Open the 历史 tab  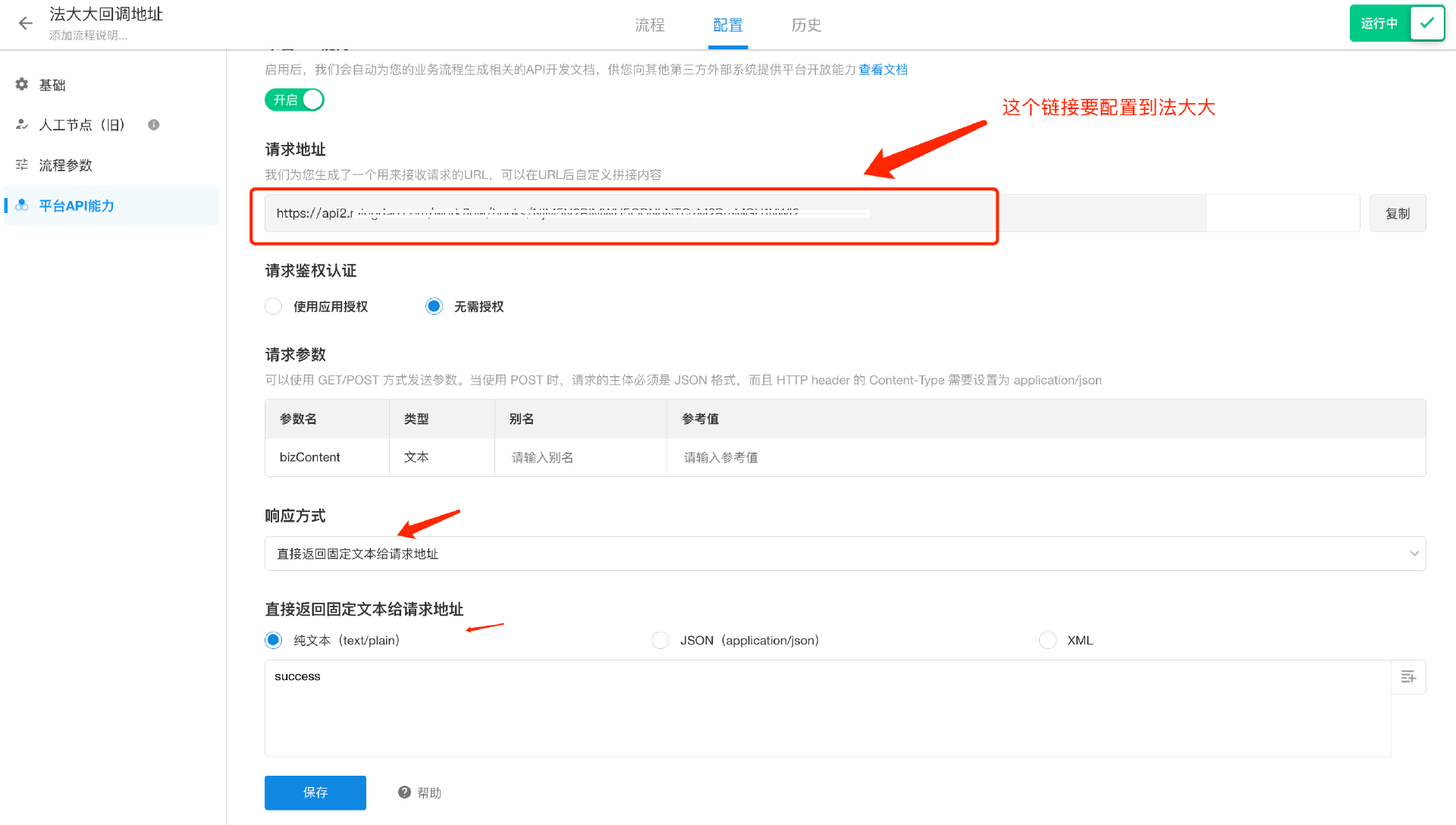[806, 25]
